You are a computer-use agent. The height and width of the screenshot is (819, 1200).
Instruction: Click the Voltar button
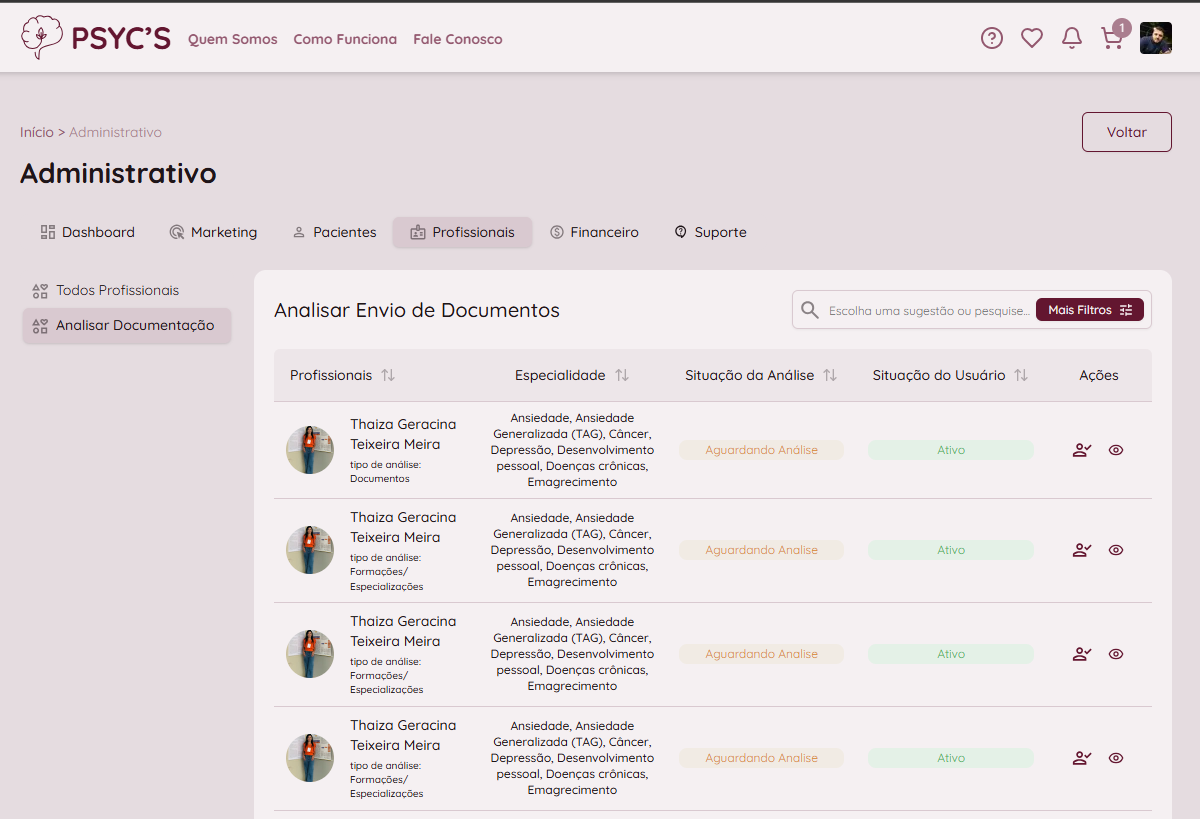pos(1126,132)
